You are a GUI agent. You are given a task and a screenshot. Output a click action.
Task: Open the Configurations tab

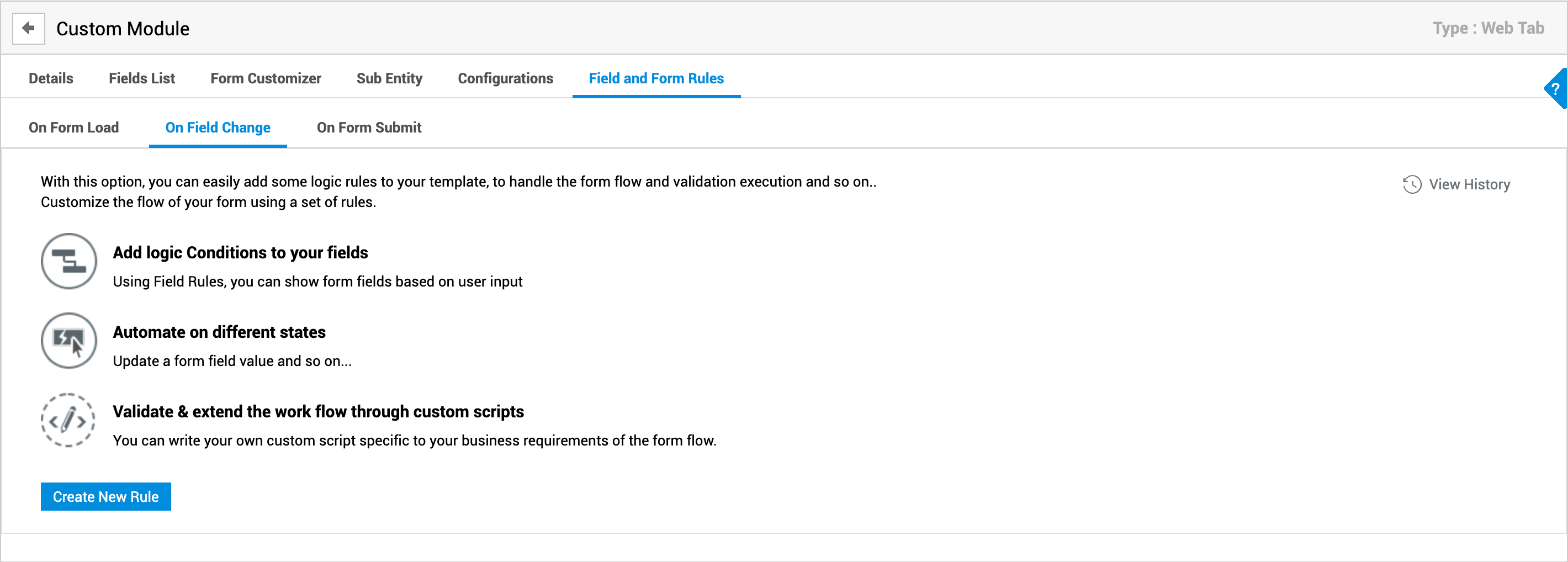click(505, 78)
